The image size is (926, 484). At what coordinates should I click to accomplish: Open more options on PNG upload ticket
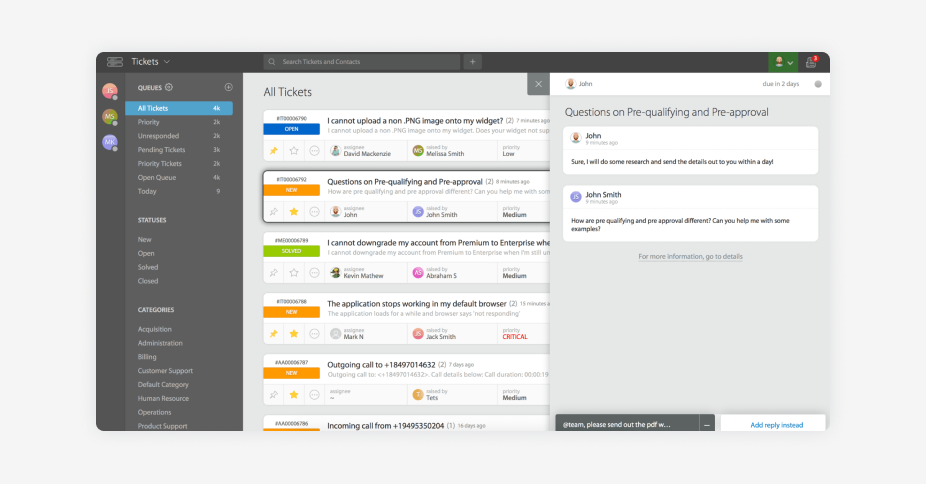pos(314,151)
